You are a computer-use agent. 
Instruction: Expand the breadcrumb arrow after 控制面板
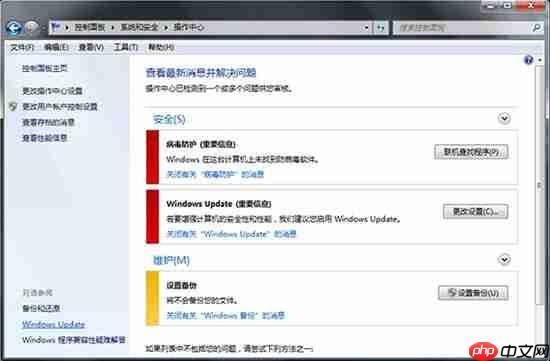113,27
